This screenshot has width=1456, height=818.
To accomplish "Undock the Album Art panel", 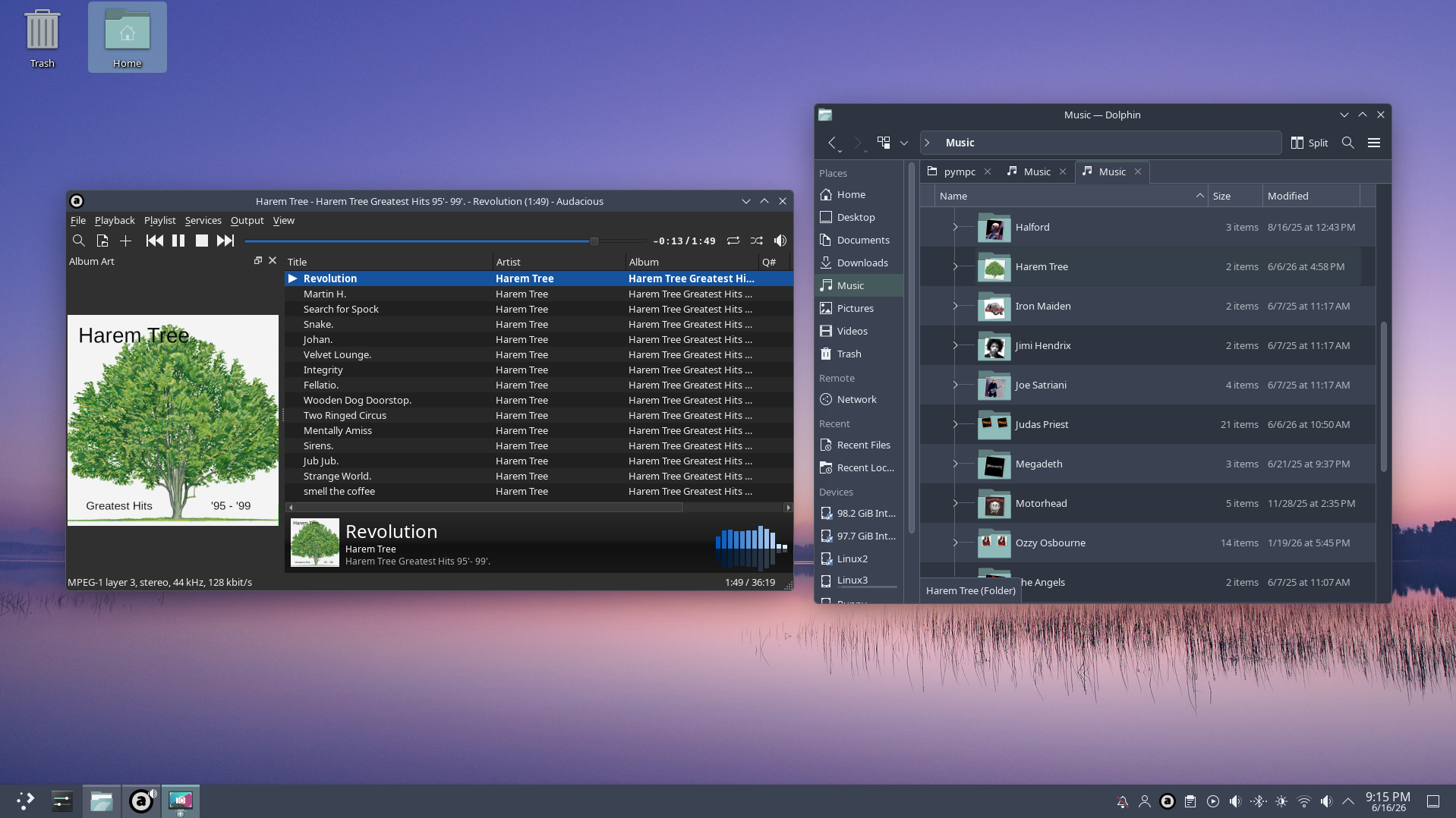I will point(258,260).
